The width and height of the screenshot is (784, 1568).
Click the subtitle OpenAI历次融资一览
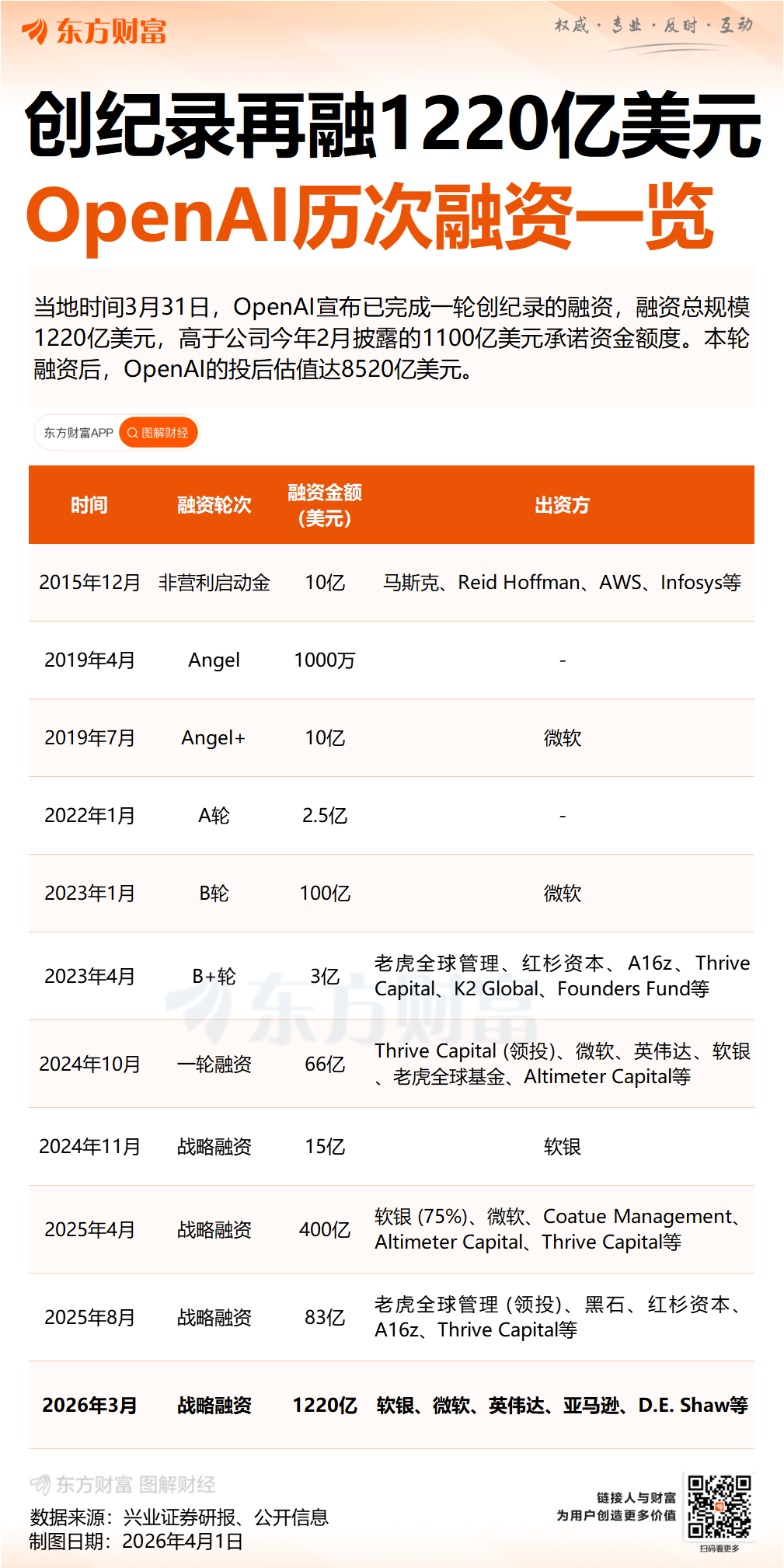(370, 217)
